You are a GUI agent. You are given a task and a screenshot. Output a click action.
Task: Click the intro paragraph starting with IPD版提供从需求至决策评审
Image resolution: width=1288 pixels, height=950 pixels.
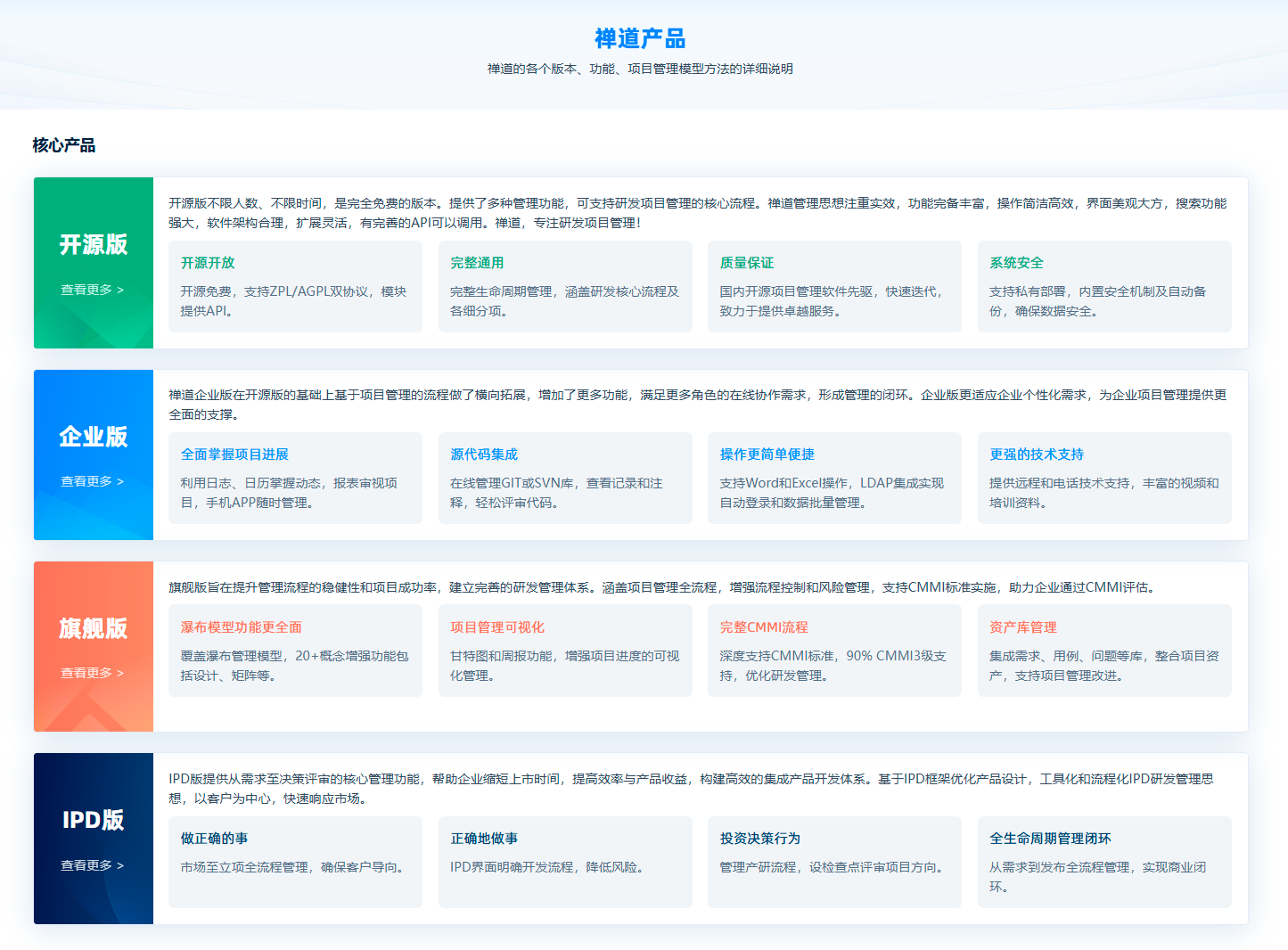coord(692,789)
